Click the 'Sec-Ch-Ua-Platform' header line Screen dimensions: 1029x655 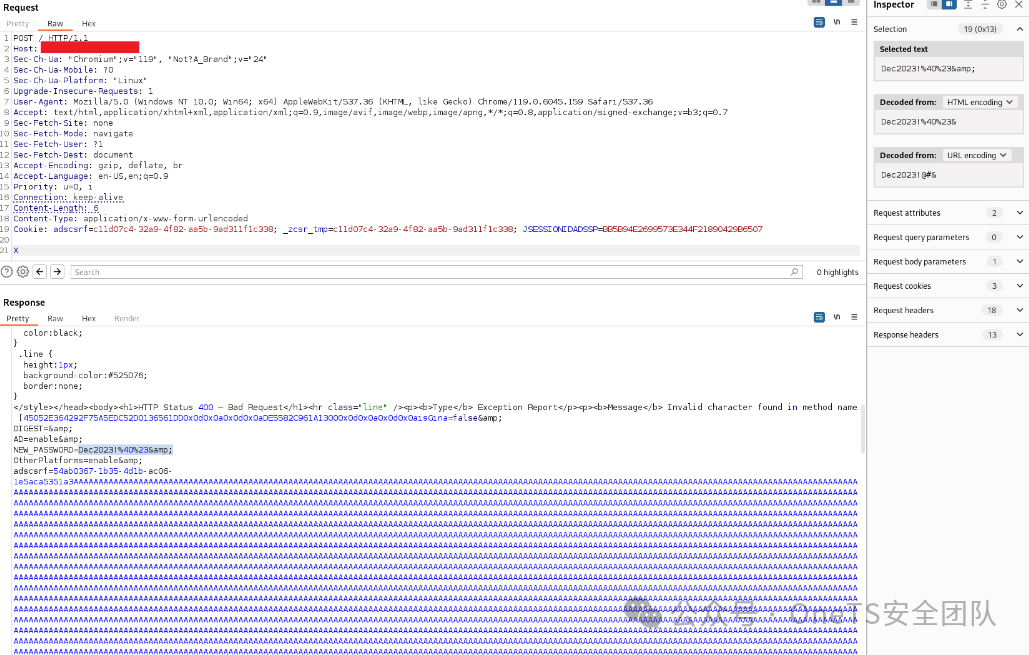[x=80, y=80]
